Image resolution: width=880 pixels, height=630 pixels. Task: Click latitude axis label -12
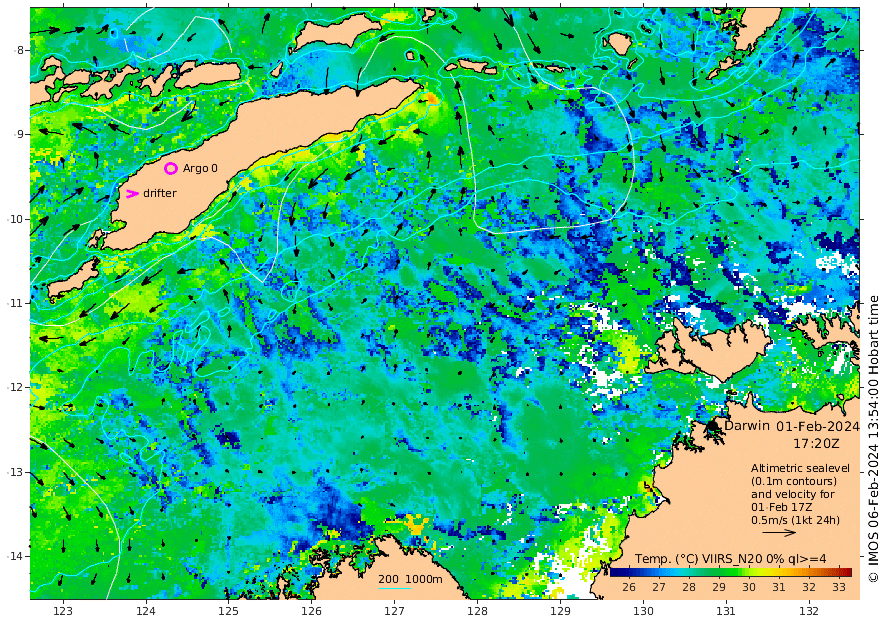point(16,387)
